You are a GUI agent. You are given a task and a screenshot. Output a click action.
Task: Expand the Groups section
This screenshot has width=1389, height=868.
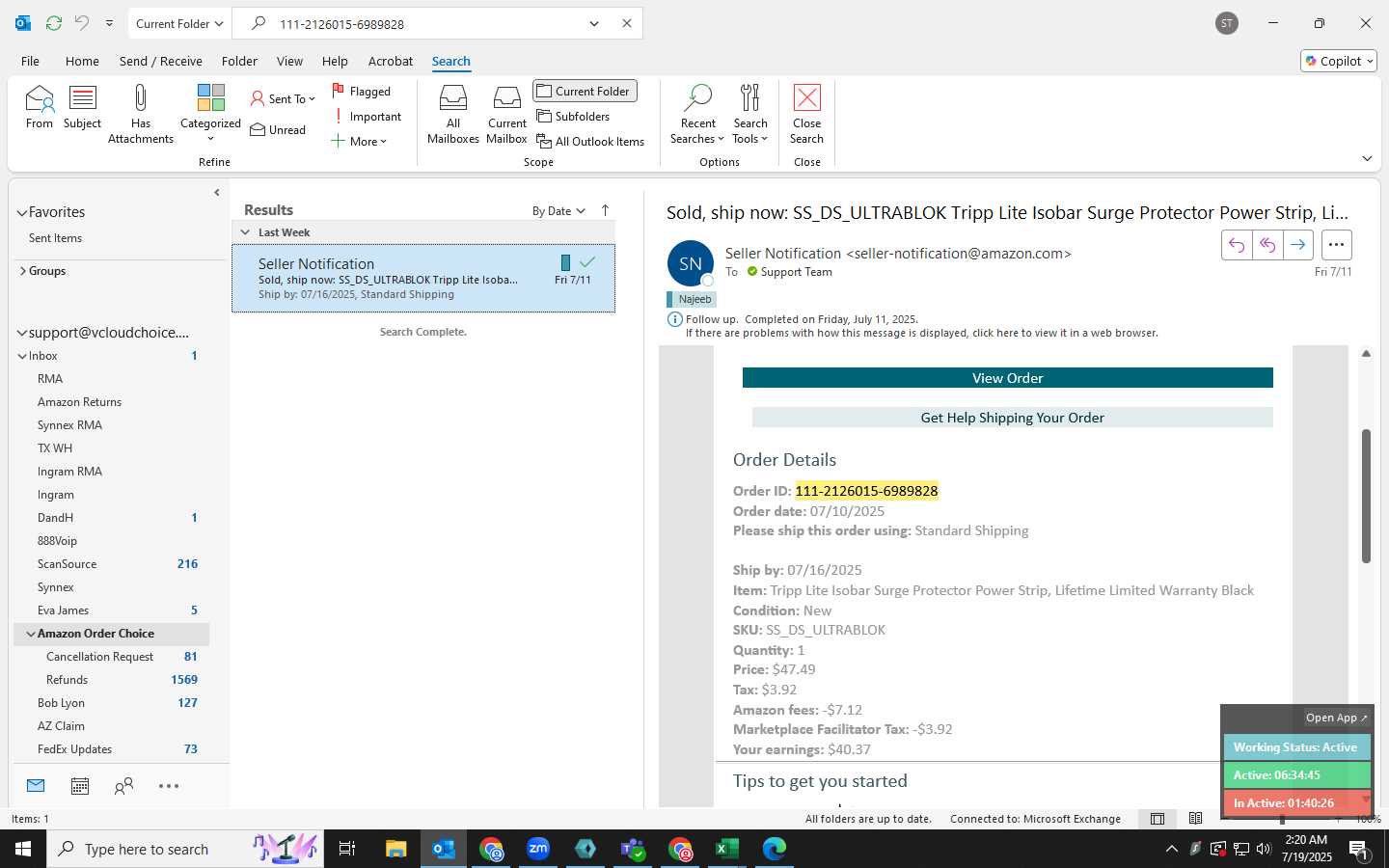pos(22,271)
